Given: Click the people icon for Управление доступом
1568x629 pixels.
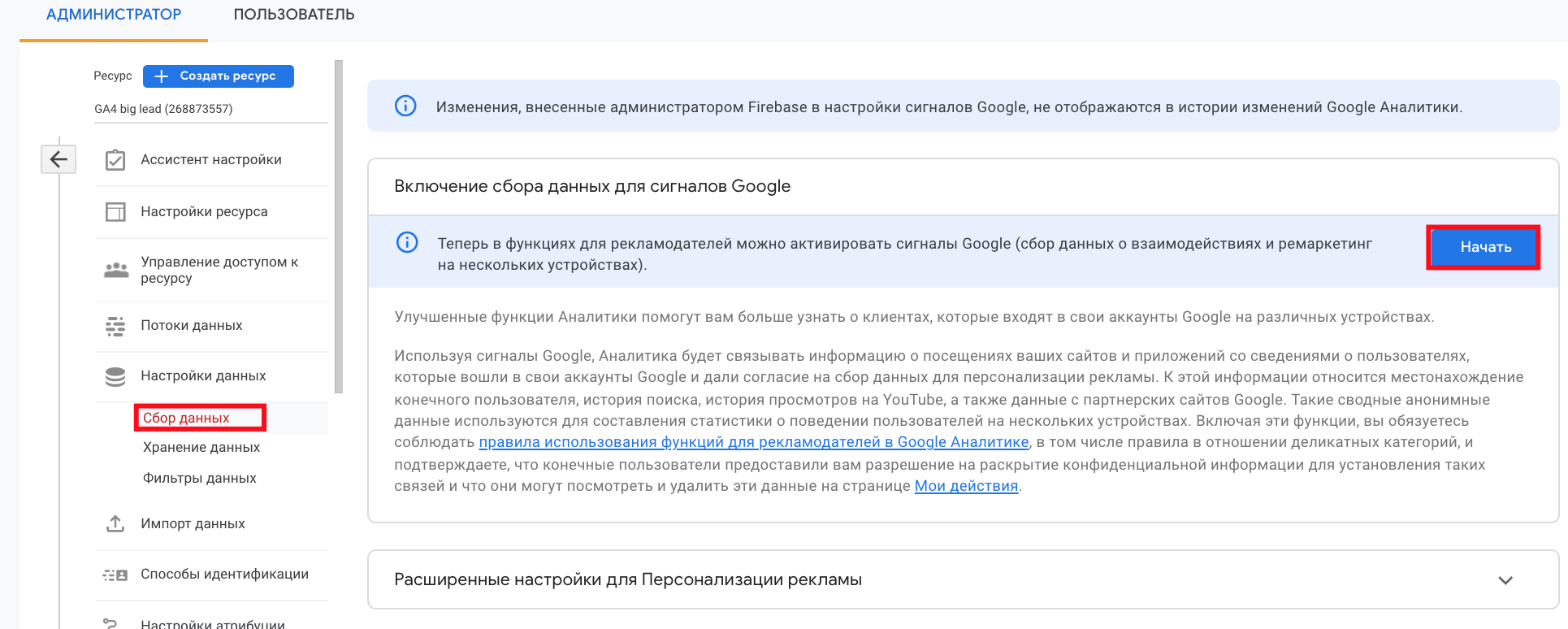Looking at the screenshot, I should click(116, 270).
